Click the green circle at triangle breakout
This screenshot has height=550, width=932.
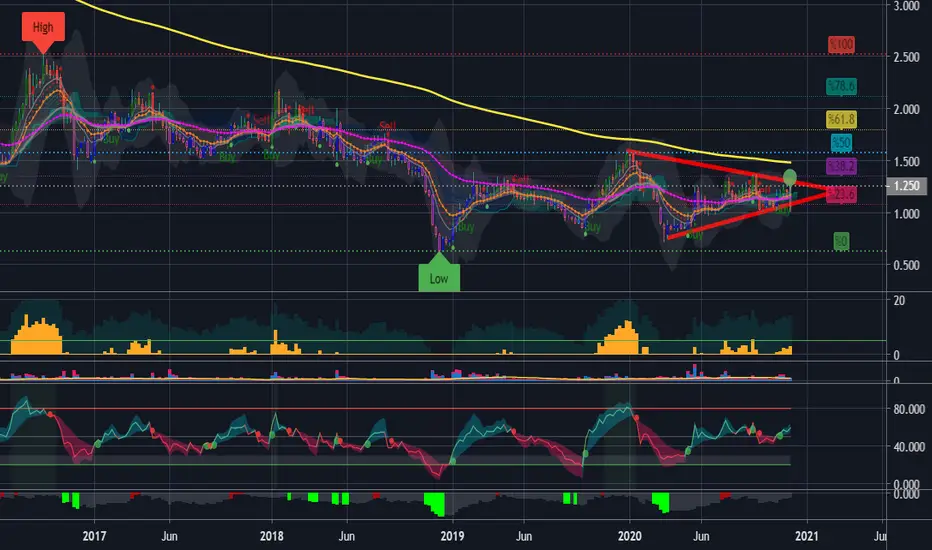coord(789,177)
